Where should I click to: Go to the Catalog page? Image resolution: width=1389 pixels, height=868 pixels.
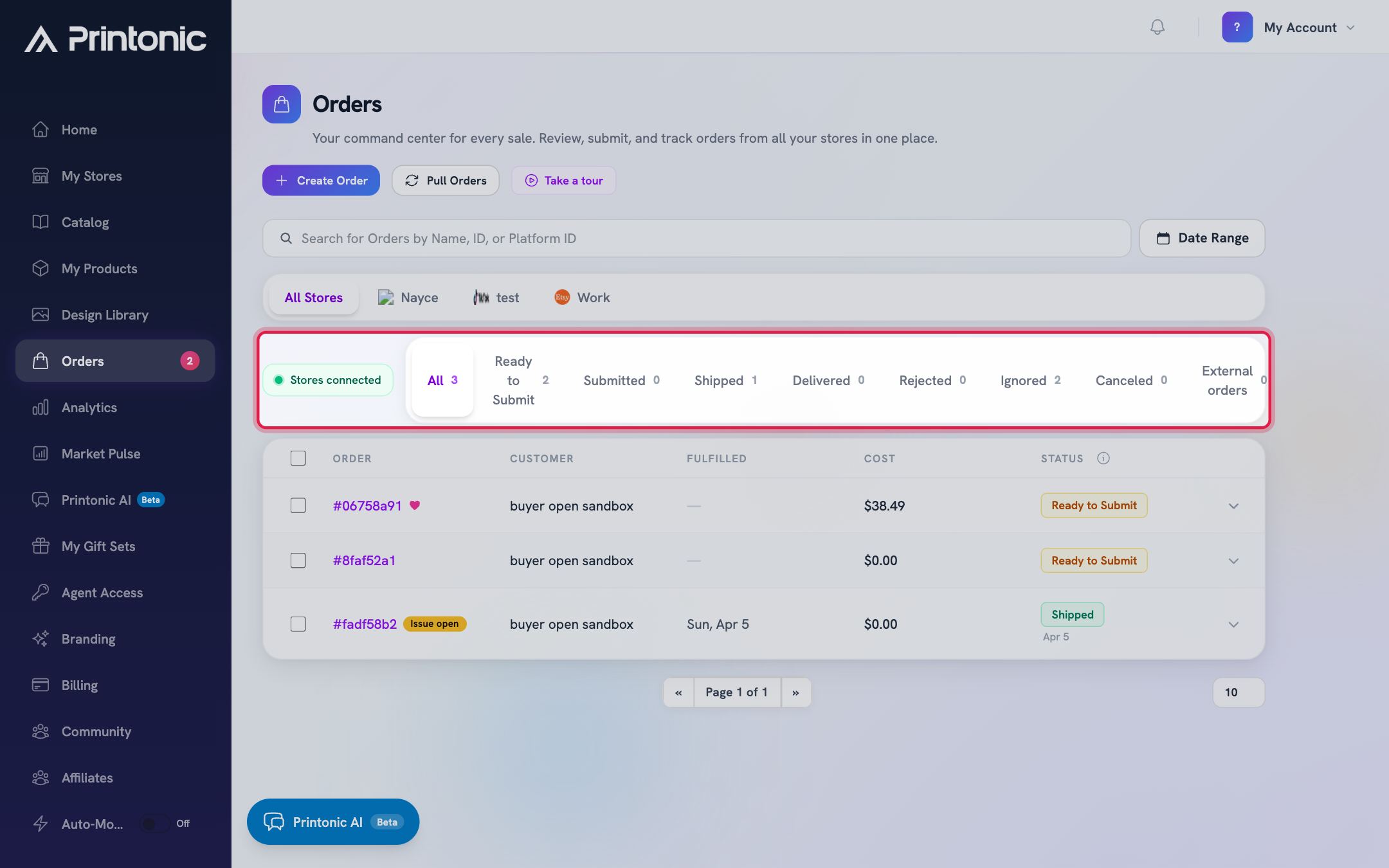[115, 222]
